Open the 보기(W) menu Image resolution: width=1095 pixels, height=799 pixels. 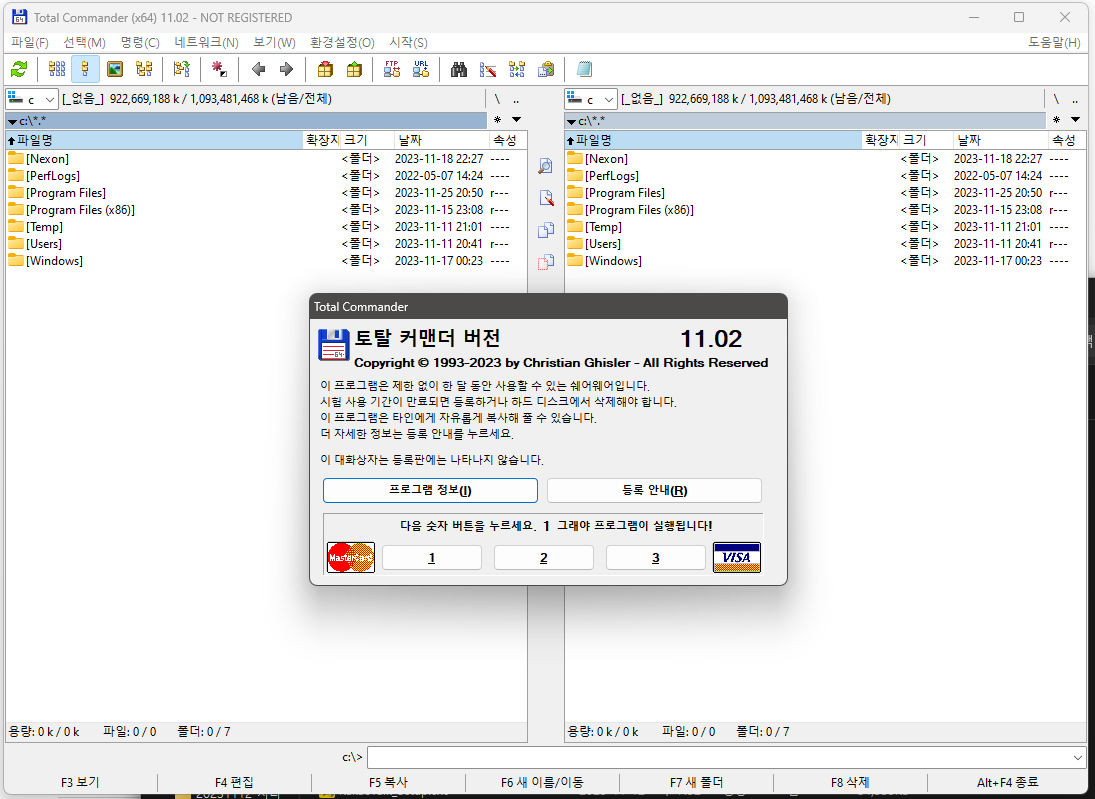tap(274, 42)
